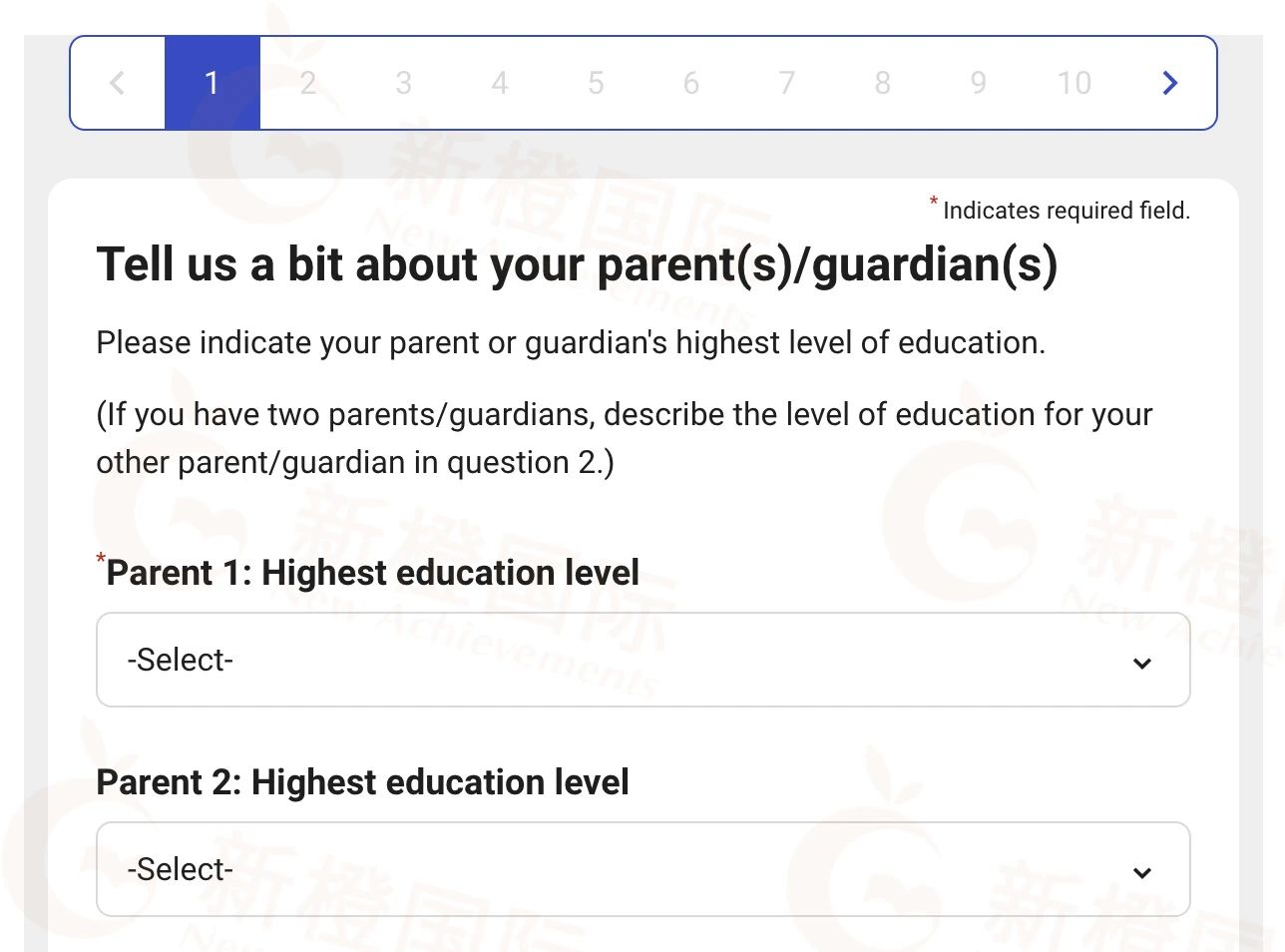Screen dimensions: 1285x952
Task: Select step 1 in the pagination
Action: [x=212, y=83]
